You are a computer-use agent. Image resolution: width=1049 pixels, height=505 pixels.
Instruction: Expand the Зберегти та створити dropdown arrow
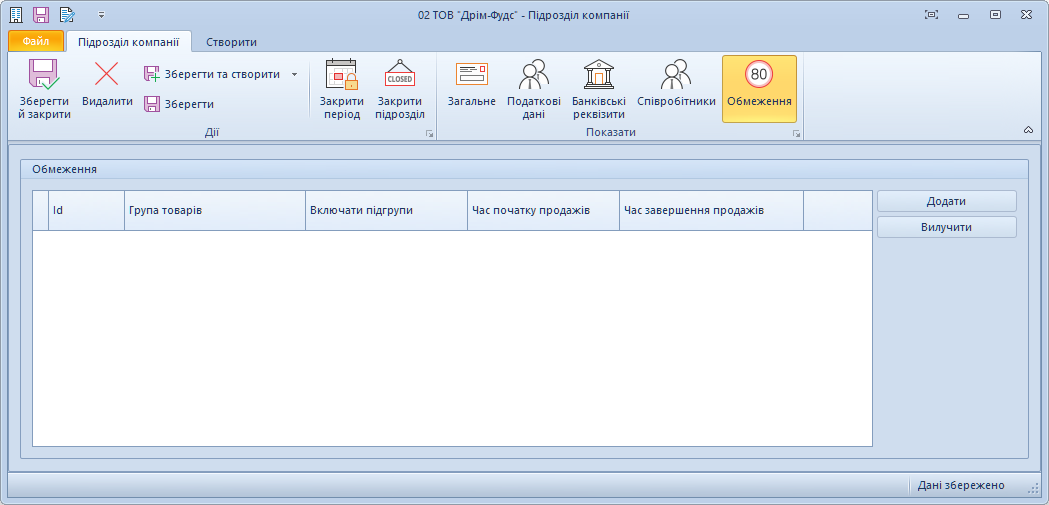(x=294, y=74)
